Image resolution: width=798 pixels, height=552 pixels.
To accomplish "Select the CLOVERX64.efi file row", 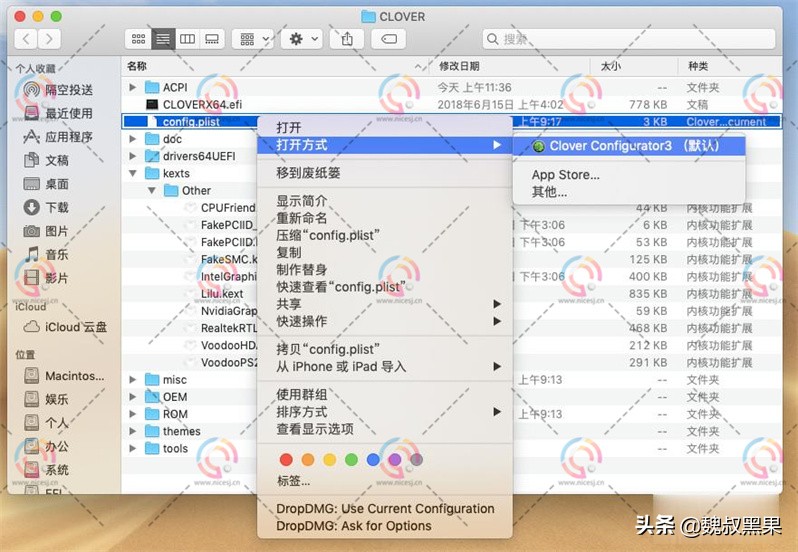I will coord(451,105).
